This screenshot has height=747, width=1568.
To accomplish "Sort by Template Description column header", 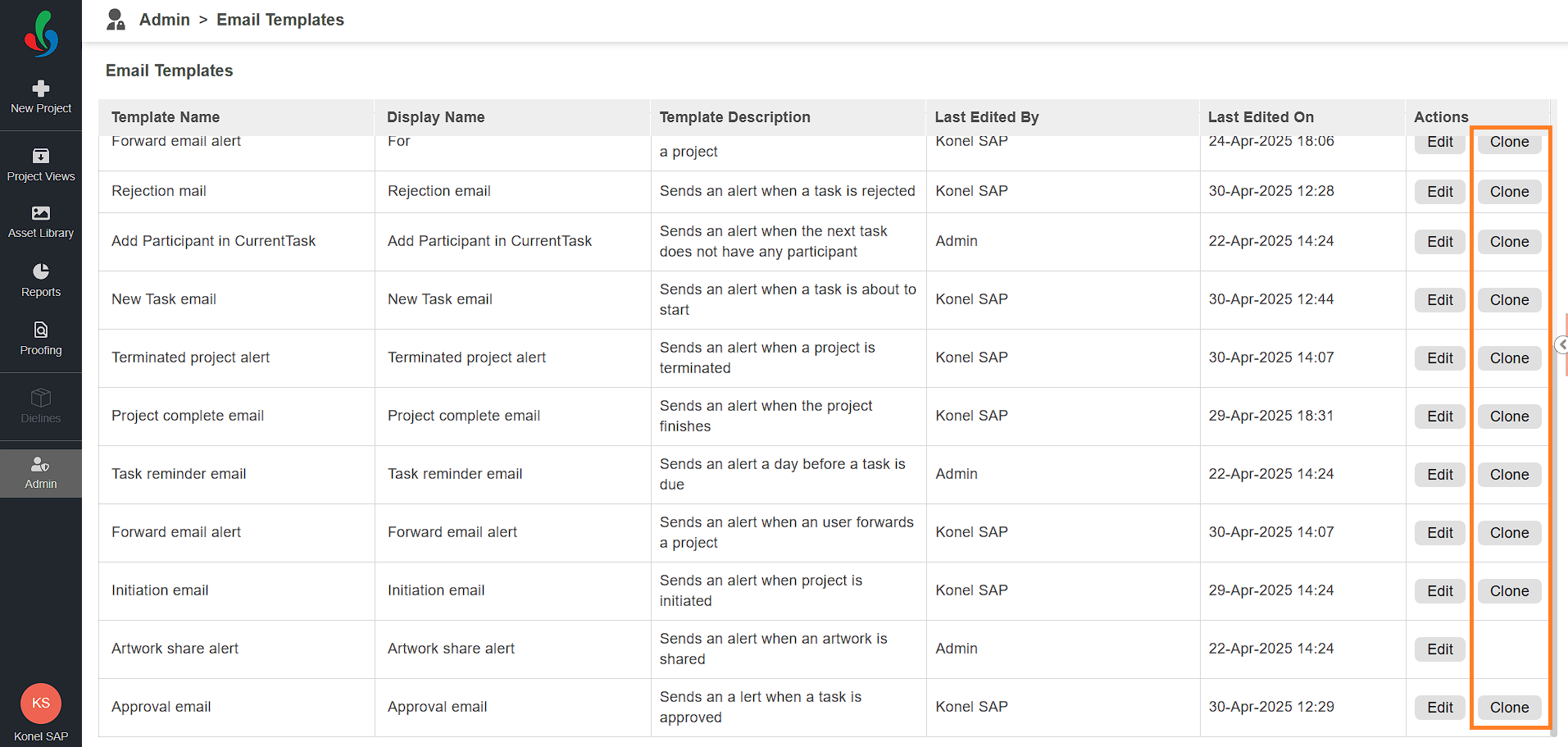I will [x=735, y=117].
